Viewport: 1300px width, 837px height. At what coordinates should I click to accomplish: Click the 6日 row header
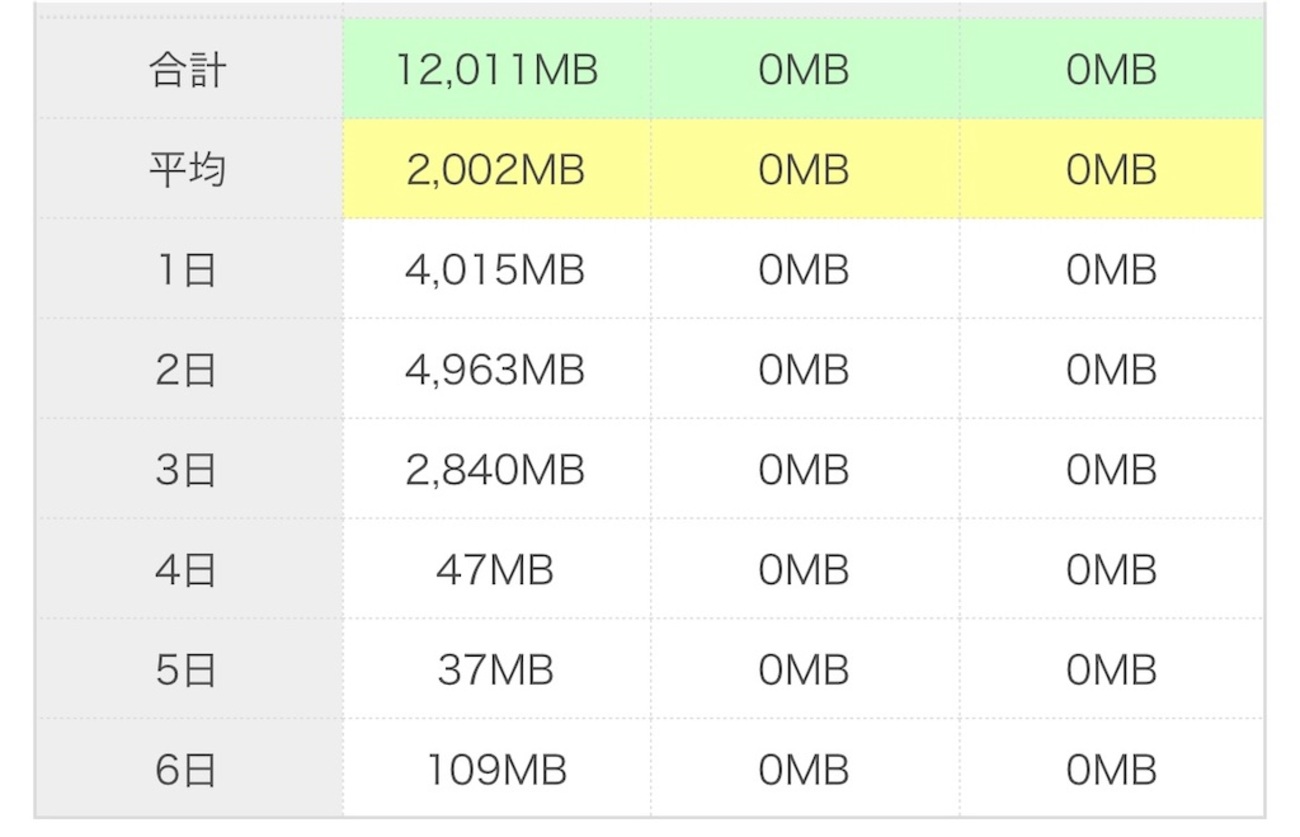point(188,770)
